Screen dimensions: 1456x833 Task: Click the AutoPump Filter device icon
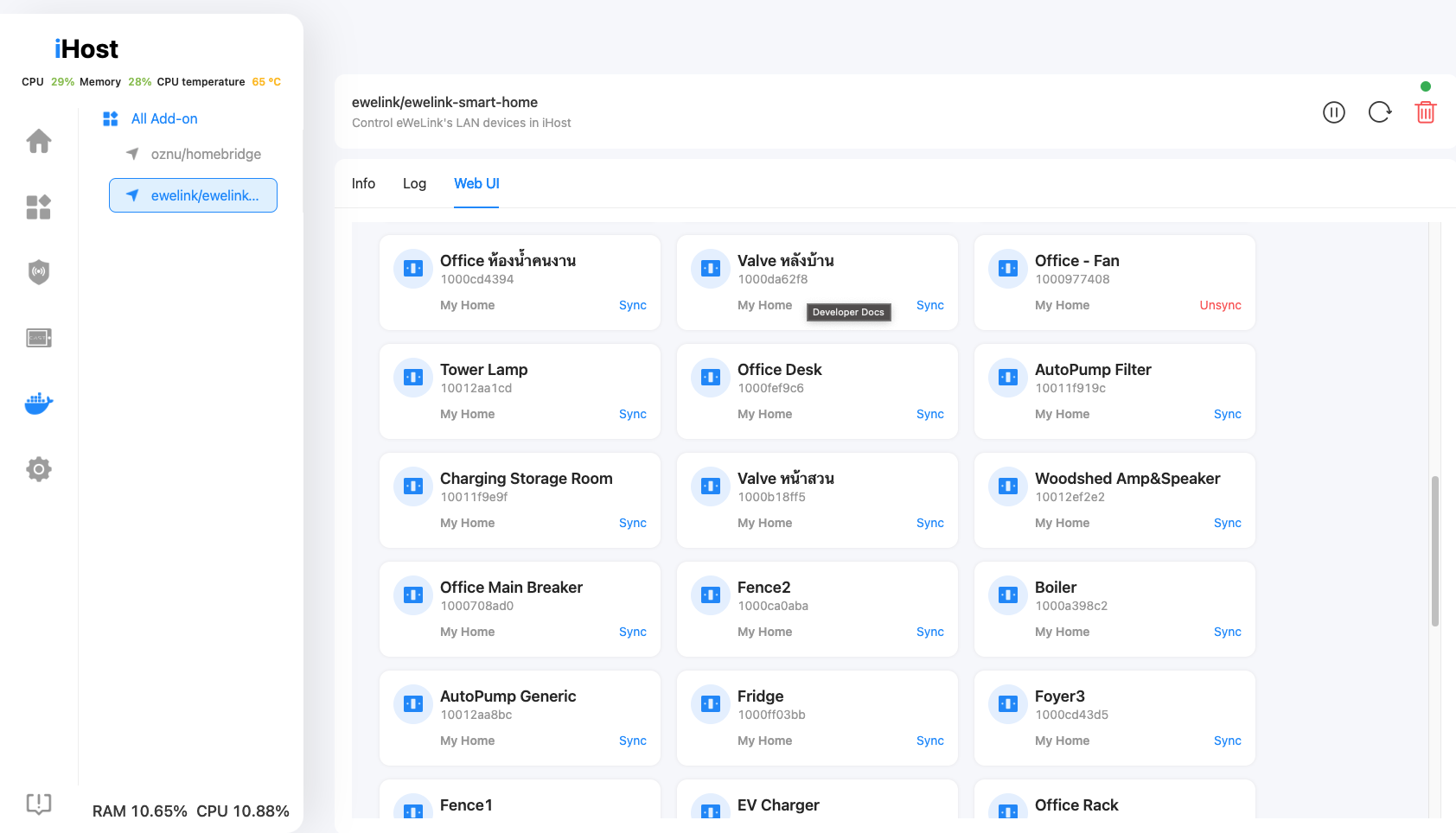(x=1008, y=378)
